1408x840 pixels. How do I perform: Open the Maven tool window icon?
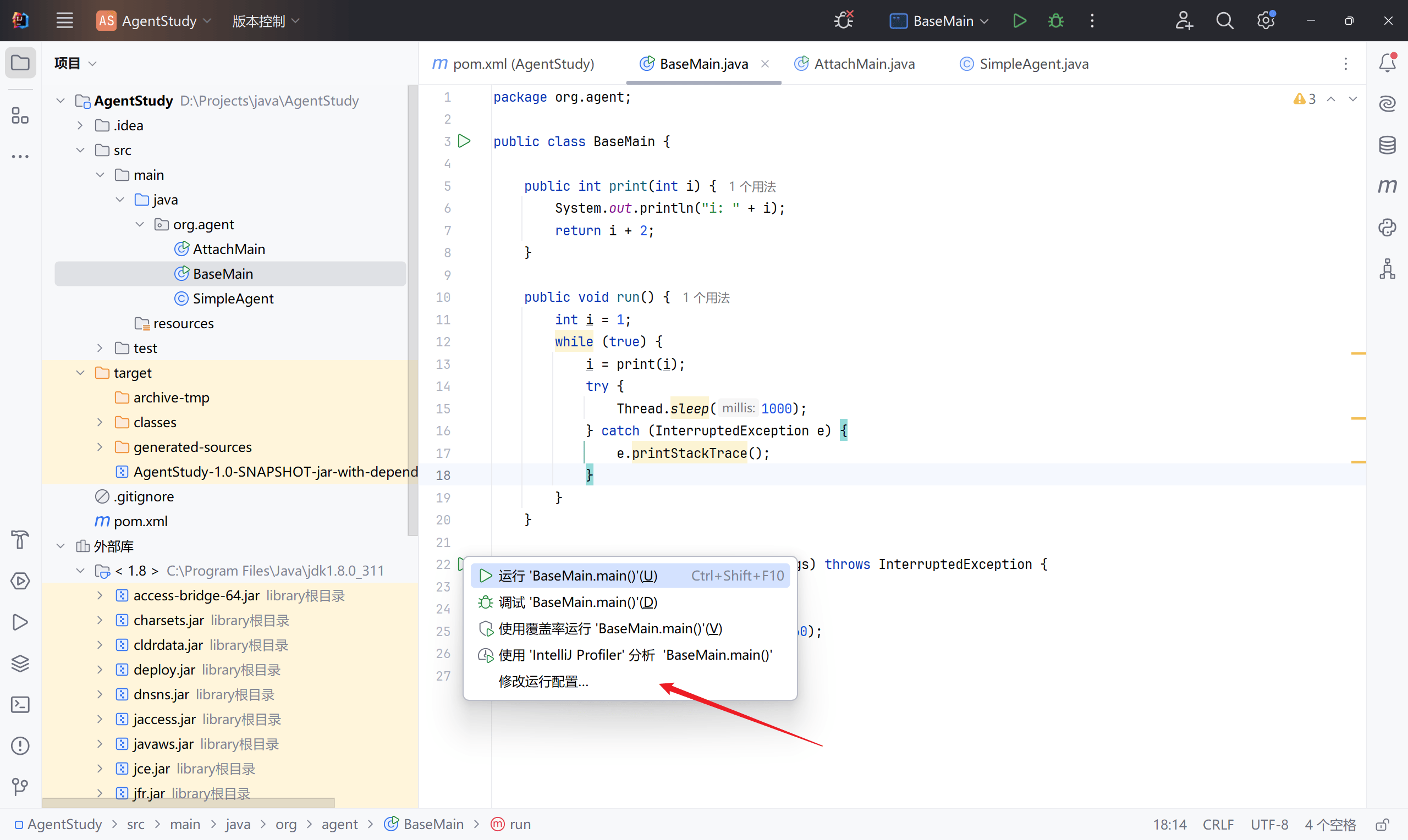pyautogui.click(x=1387, y=186)
